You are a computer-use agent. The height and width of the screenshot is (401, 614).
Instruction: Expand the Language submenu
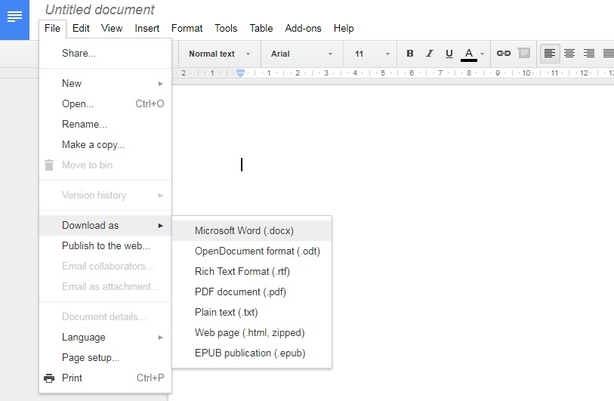pyautogui.click(x=105, y=337)
